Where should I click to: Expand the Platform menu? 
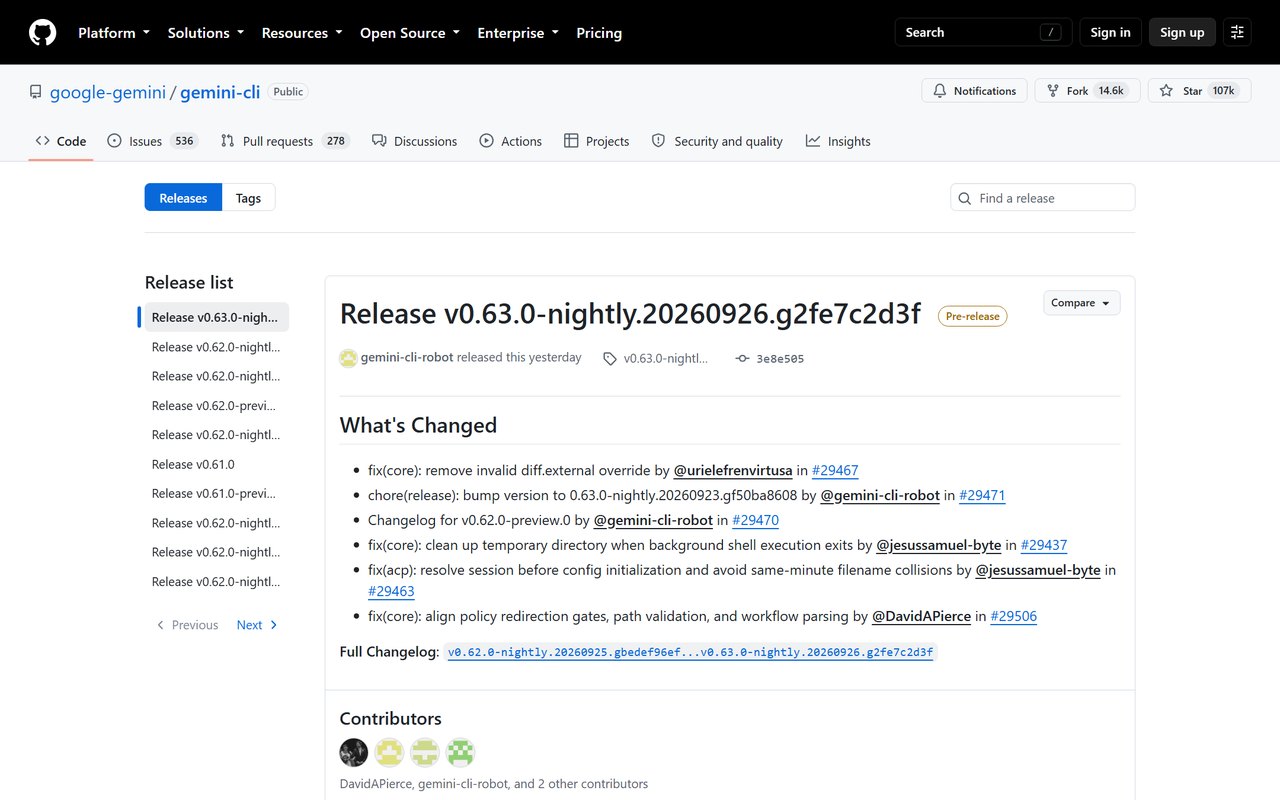(114, 33)
